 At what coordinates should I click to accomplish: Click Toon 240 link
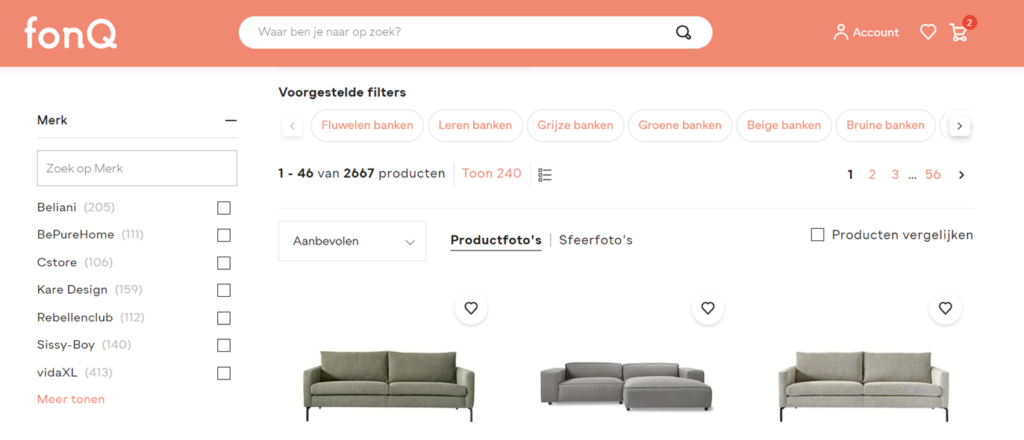click(492, 174)
